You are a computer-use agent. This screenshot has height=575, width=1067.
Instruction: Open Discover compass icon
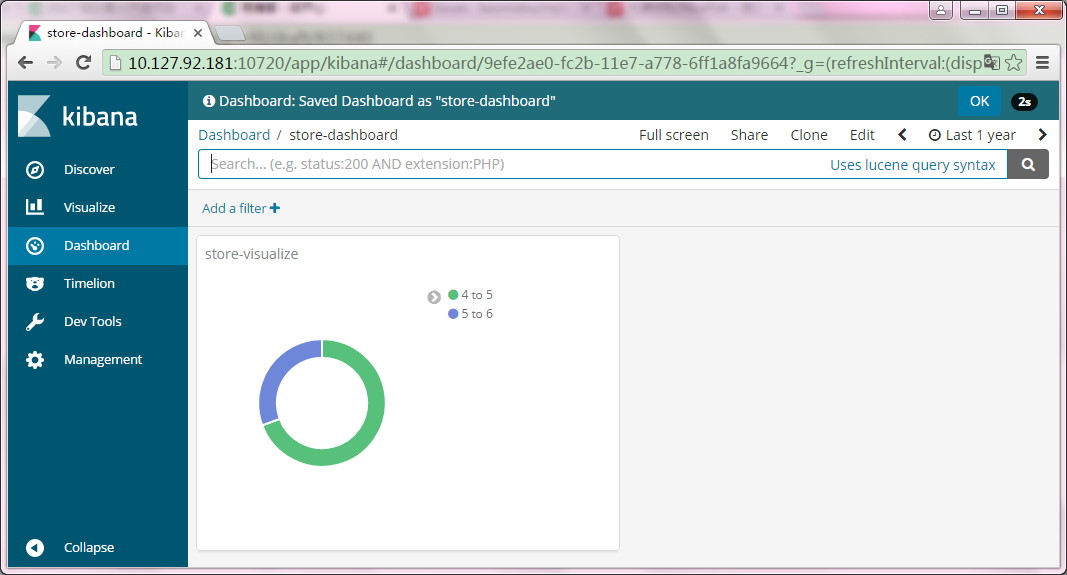[35, 169]
